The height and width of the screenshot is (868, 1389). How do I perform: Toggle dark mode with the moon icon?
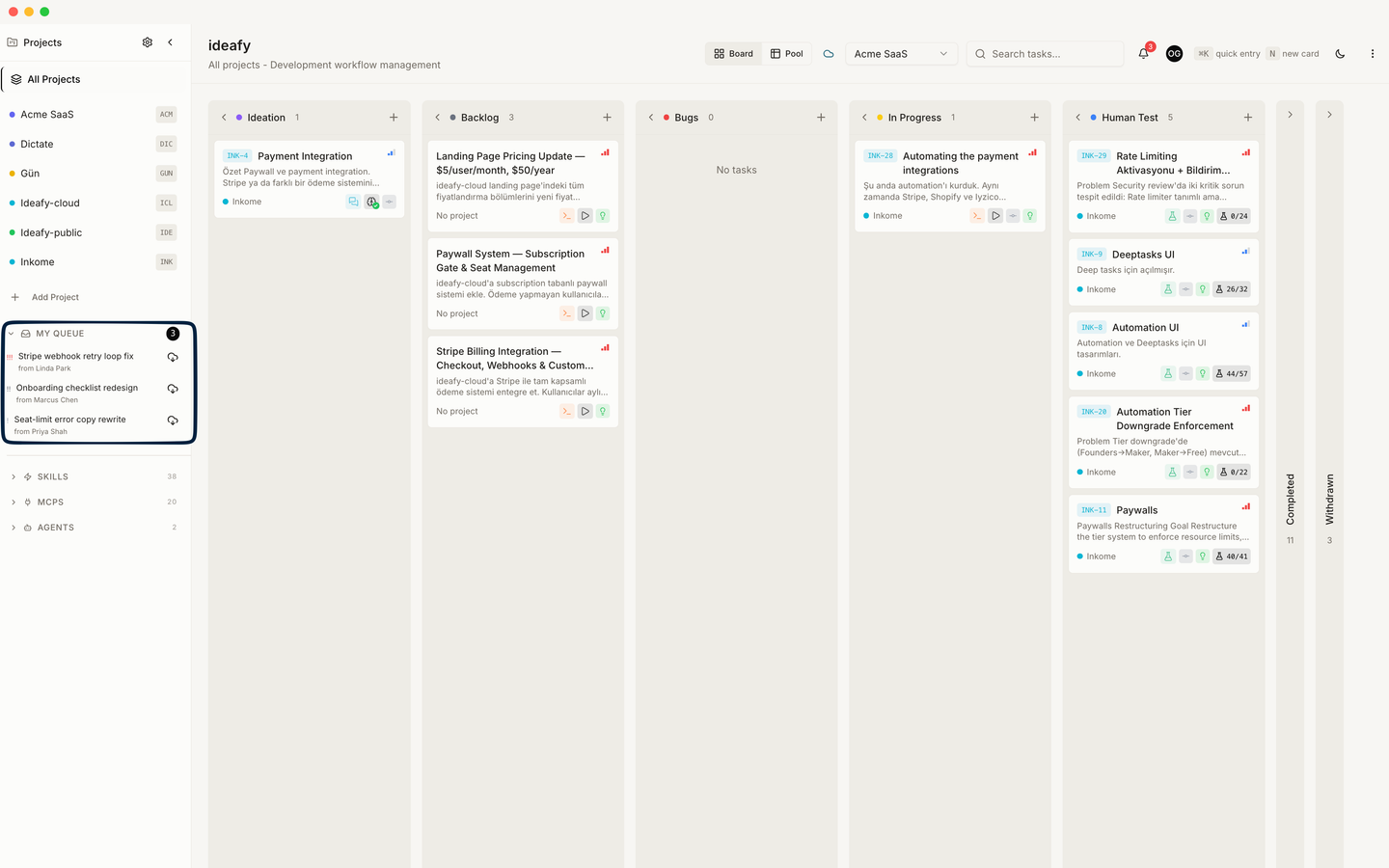1340,54
